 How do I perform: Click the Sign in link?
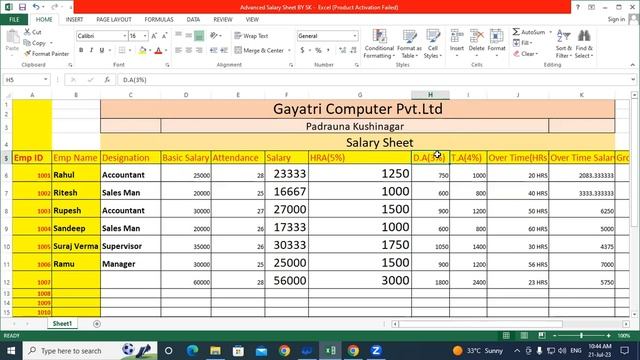(616, 19)
